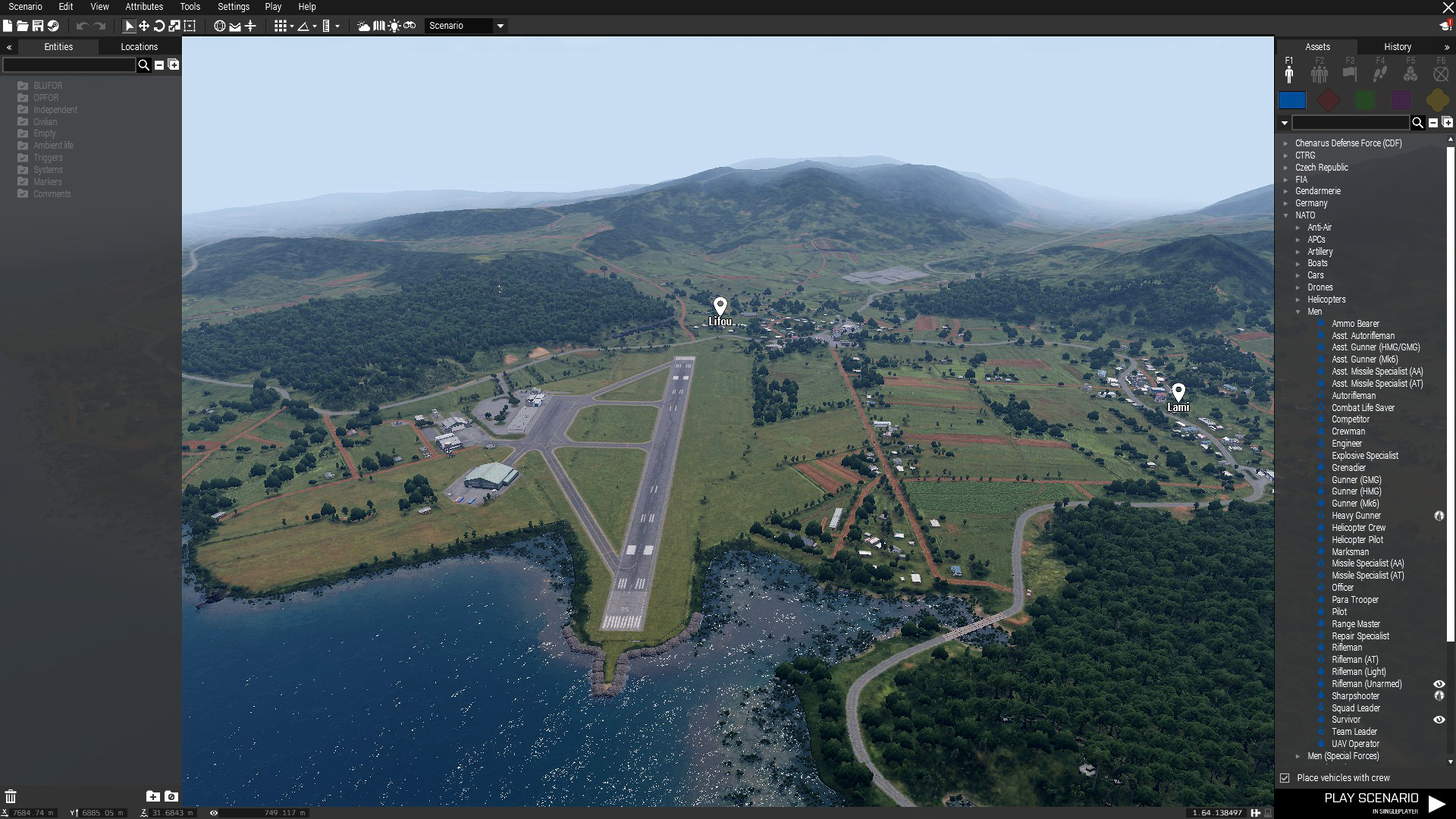Click the trash delete icon

[x=11, y=796]
